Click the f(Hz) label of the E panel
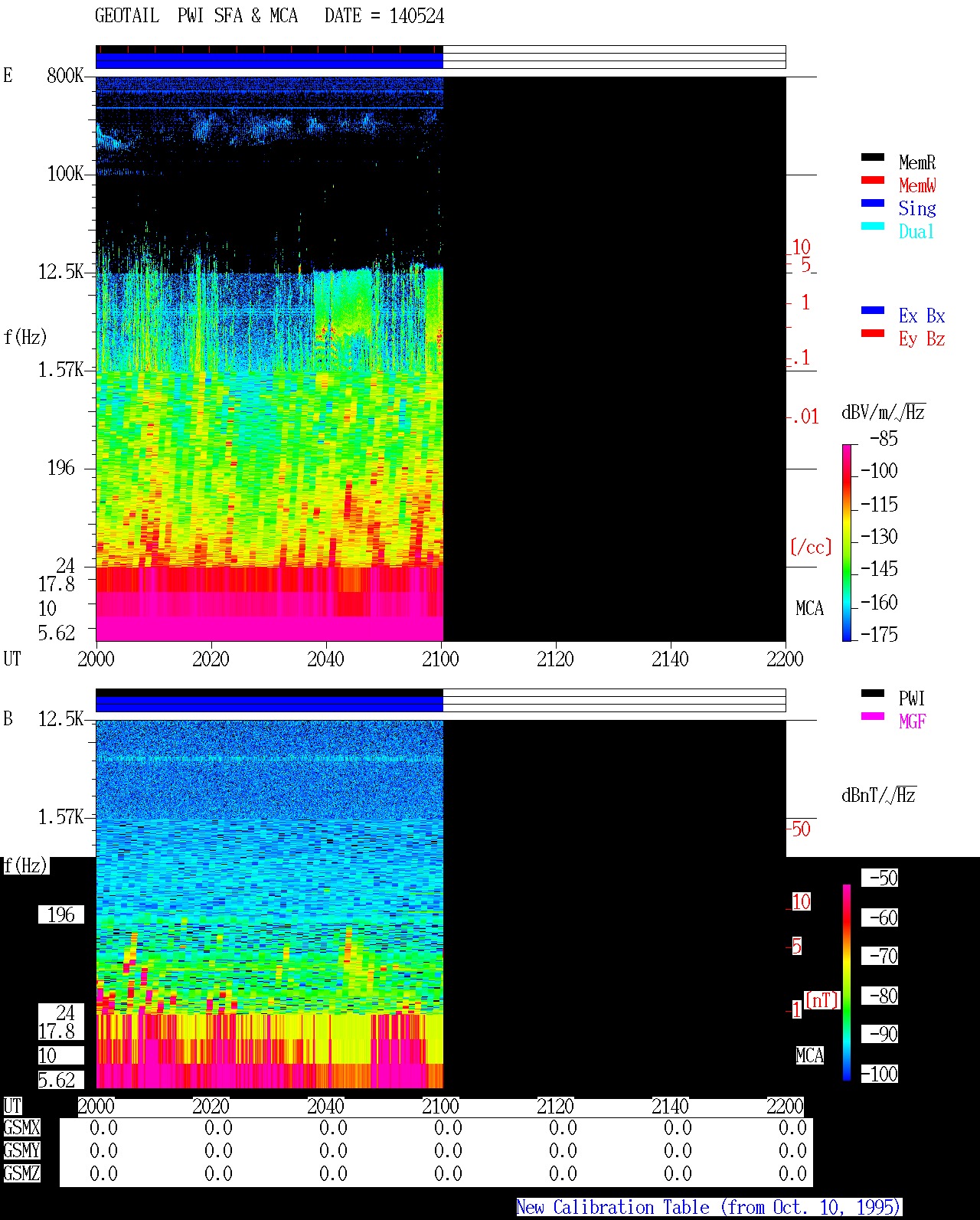This screenshot has height=1220, width=980. click(25, 337)
